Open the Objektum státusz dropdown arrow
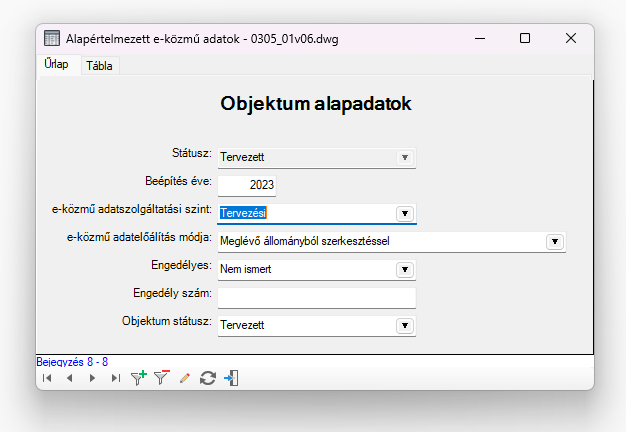The width and height of the screenshot is (626, 432). tap(404, 325)
